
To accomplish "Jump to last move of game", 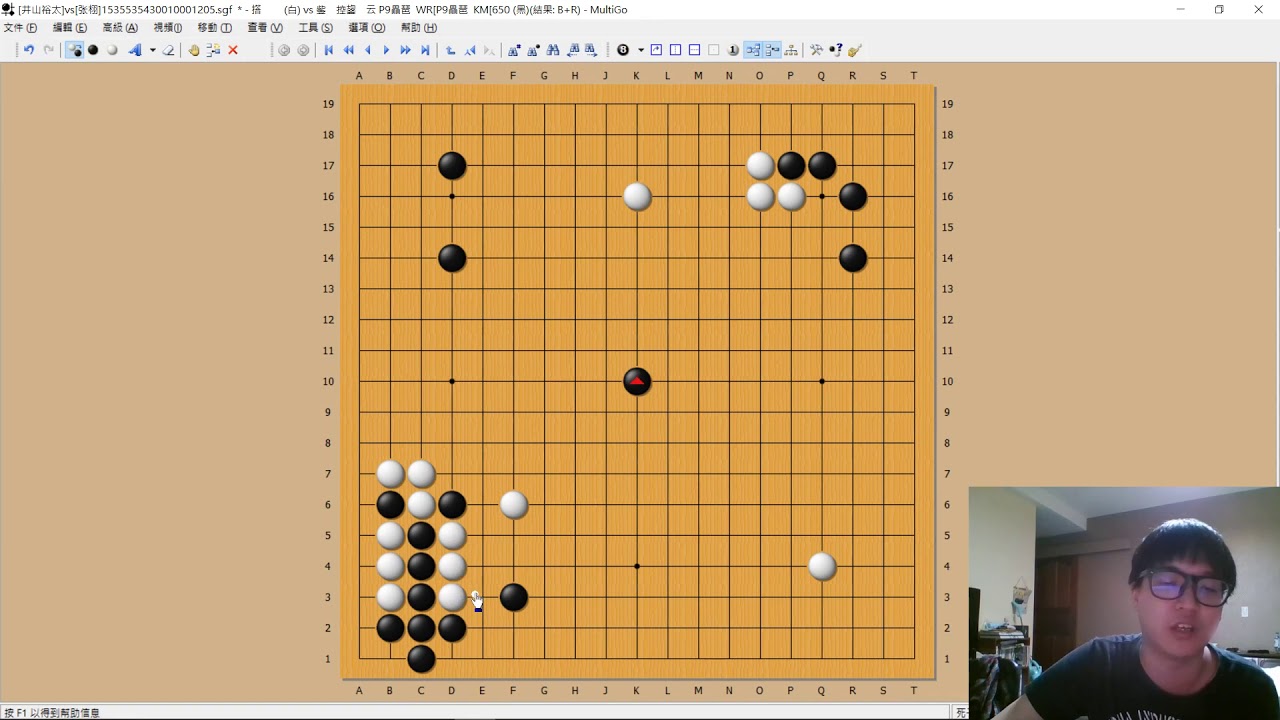I will (x=425, y=50).
